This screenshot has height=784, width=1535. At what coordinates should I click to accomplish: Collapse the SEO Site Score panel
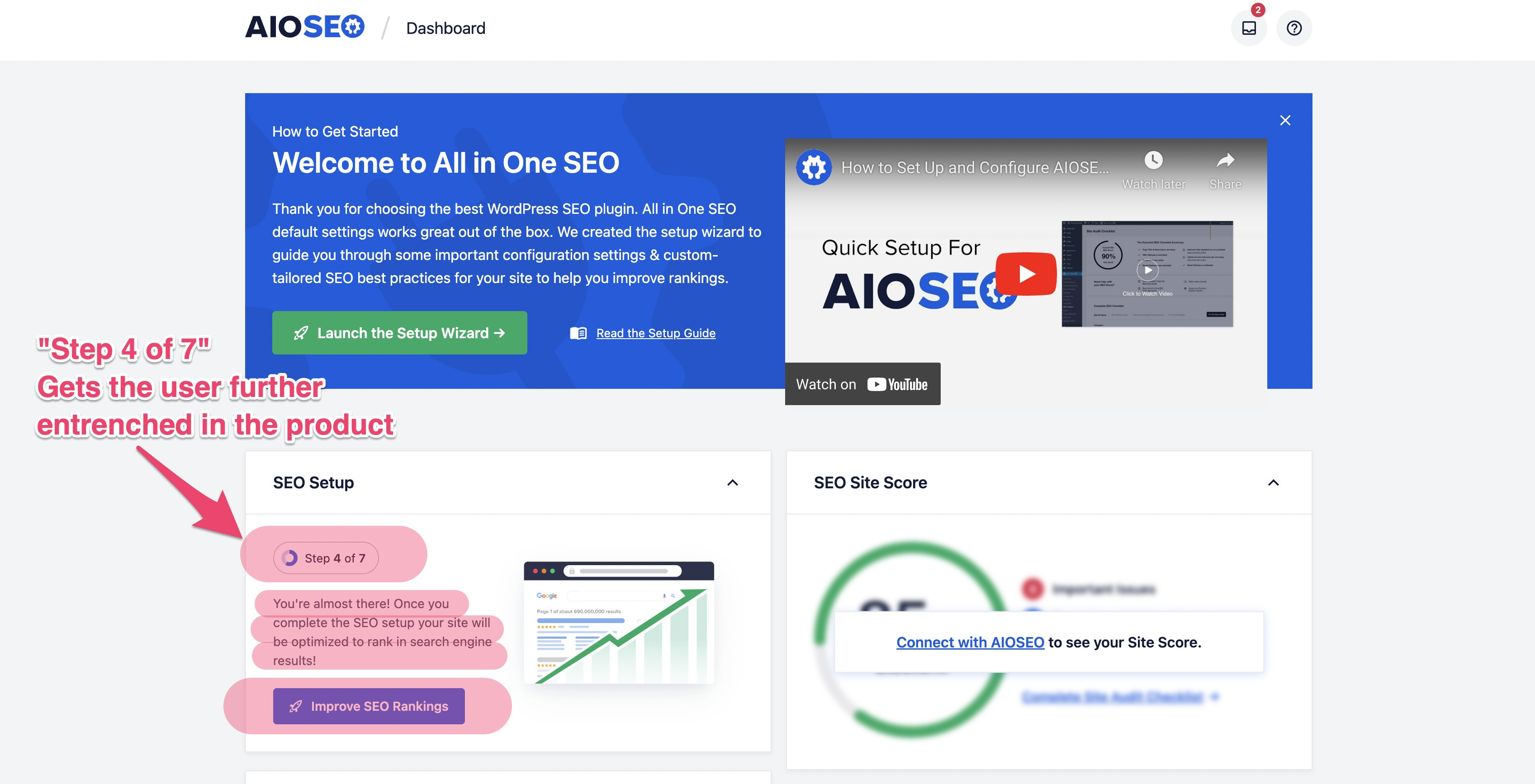coord(1273,482)
